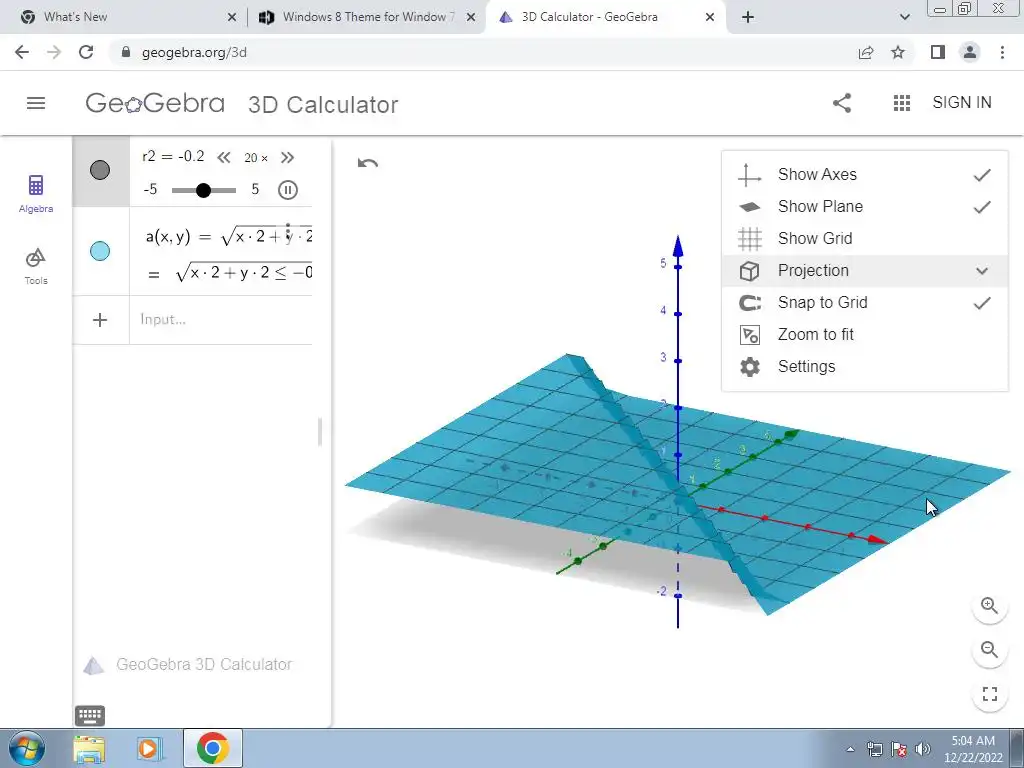This screenshot has width=1024, height=768.
Task: Share the construction using the share icon
Action: click(842, 103)
